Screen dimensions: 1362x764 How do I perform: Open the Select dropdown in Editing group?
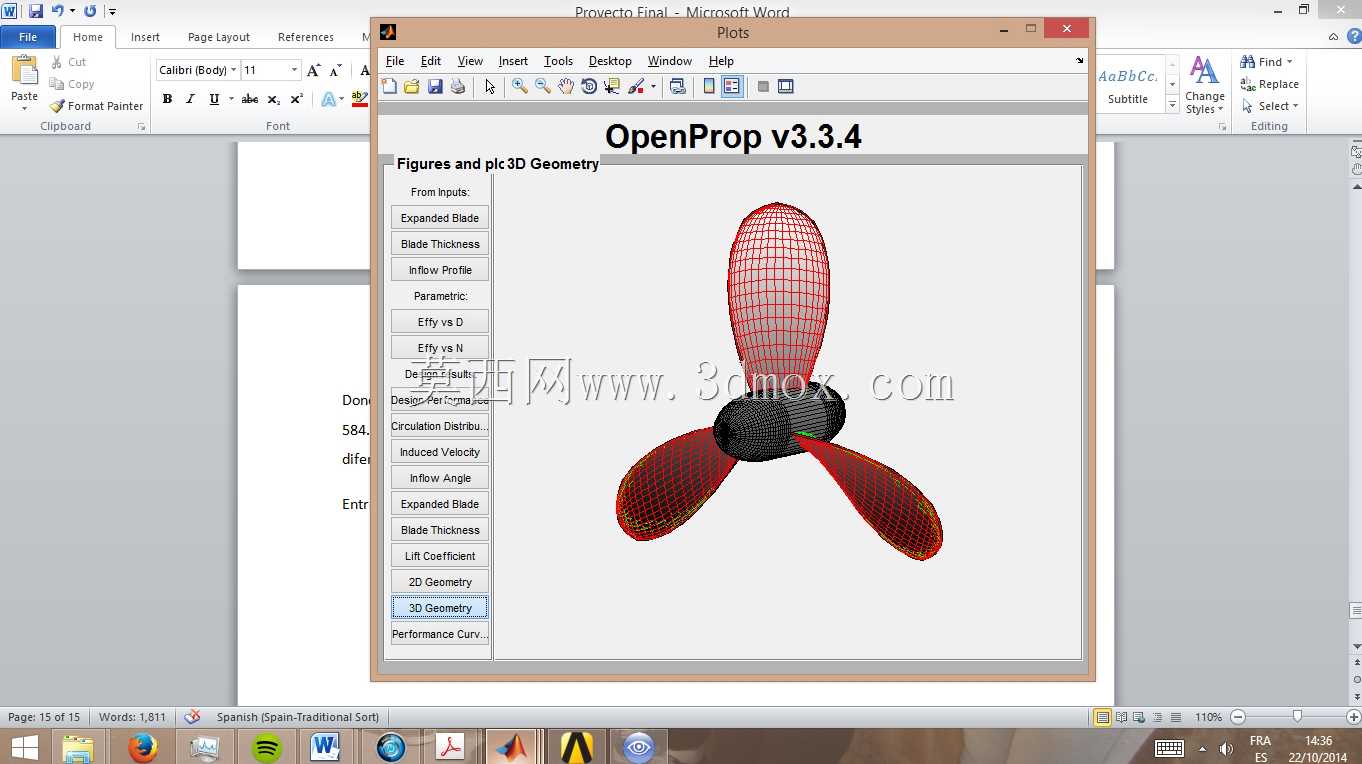pos(1270,106)
